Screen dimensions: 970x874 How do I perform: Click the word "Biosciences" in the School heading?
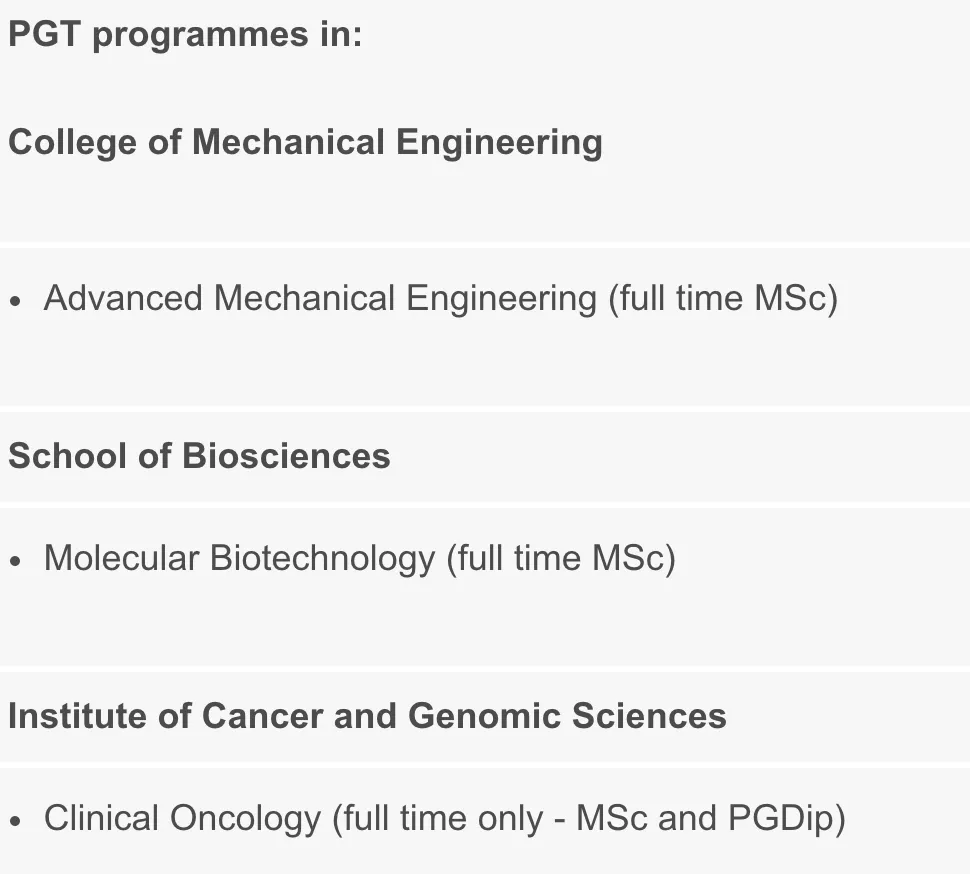(x=286, y=456)
